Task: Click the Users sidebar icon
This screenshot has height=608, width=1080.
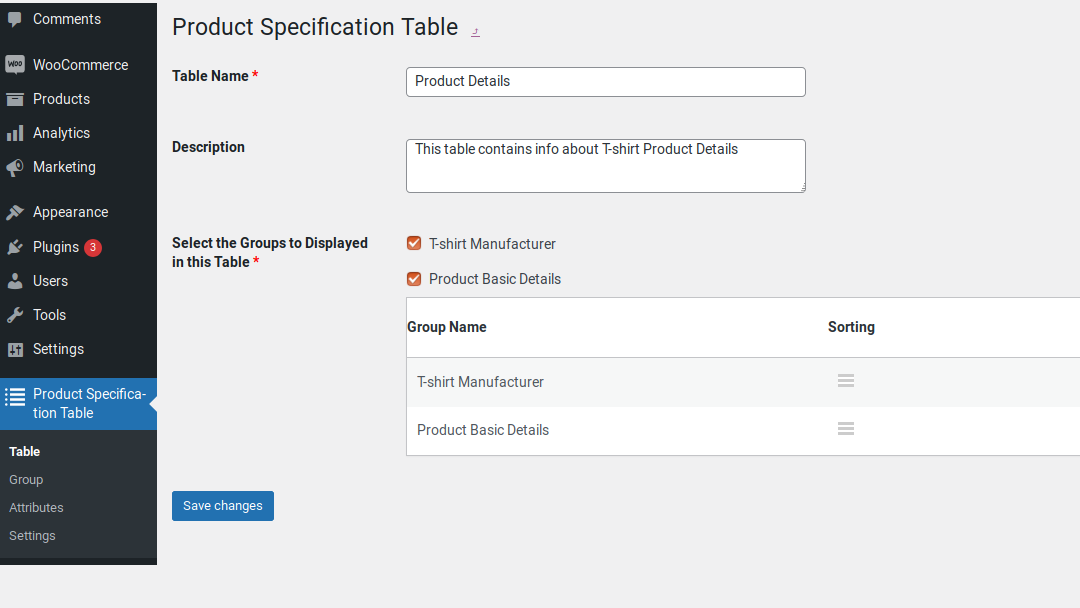Action: point(14,281)
